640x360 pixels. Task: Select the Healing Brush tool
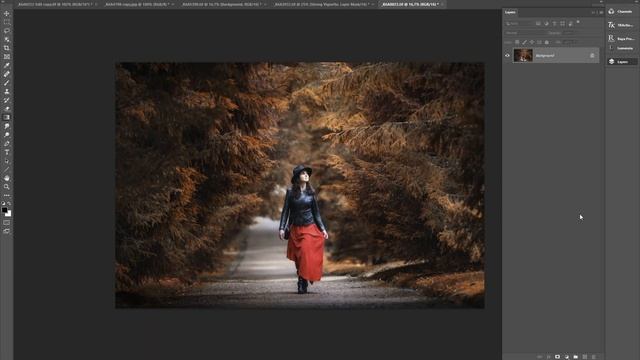pyautogui.click(x=7, y=74)
